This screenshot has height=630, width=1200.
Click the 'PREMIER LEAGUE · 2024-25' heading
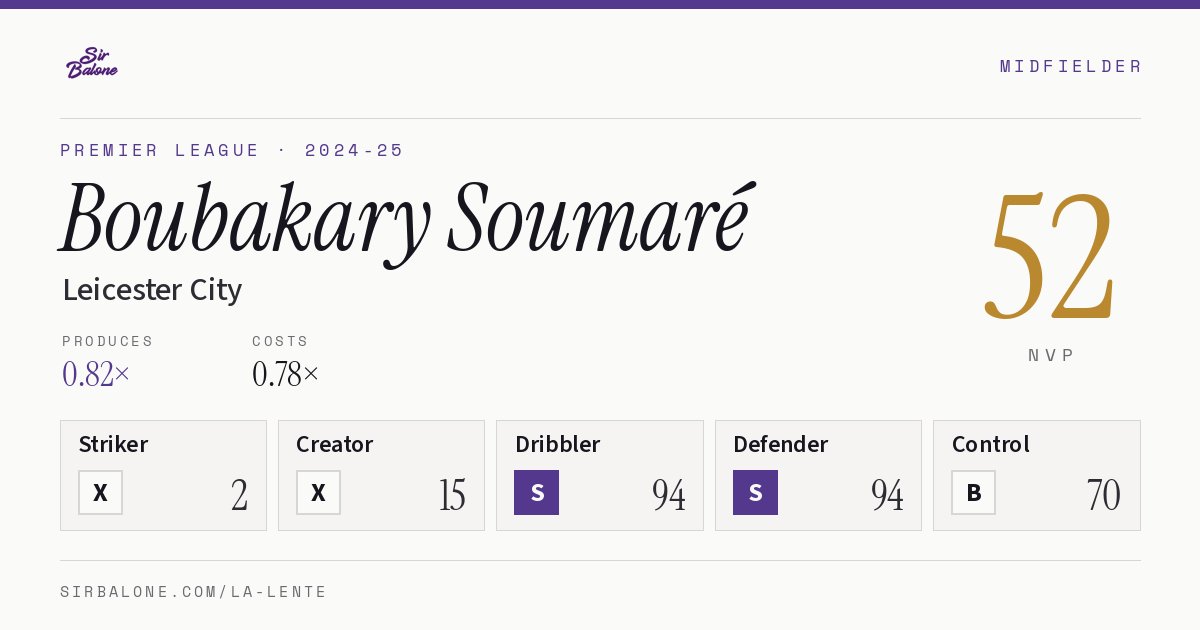point(232,150)
